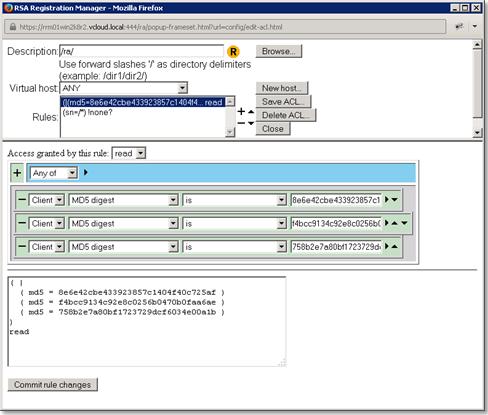Open the MD5 digest dropdown in the 8e6e42cbe row

tap(123, 200)
